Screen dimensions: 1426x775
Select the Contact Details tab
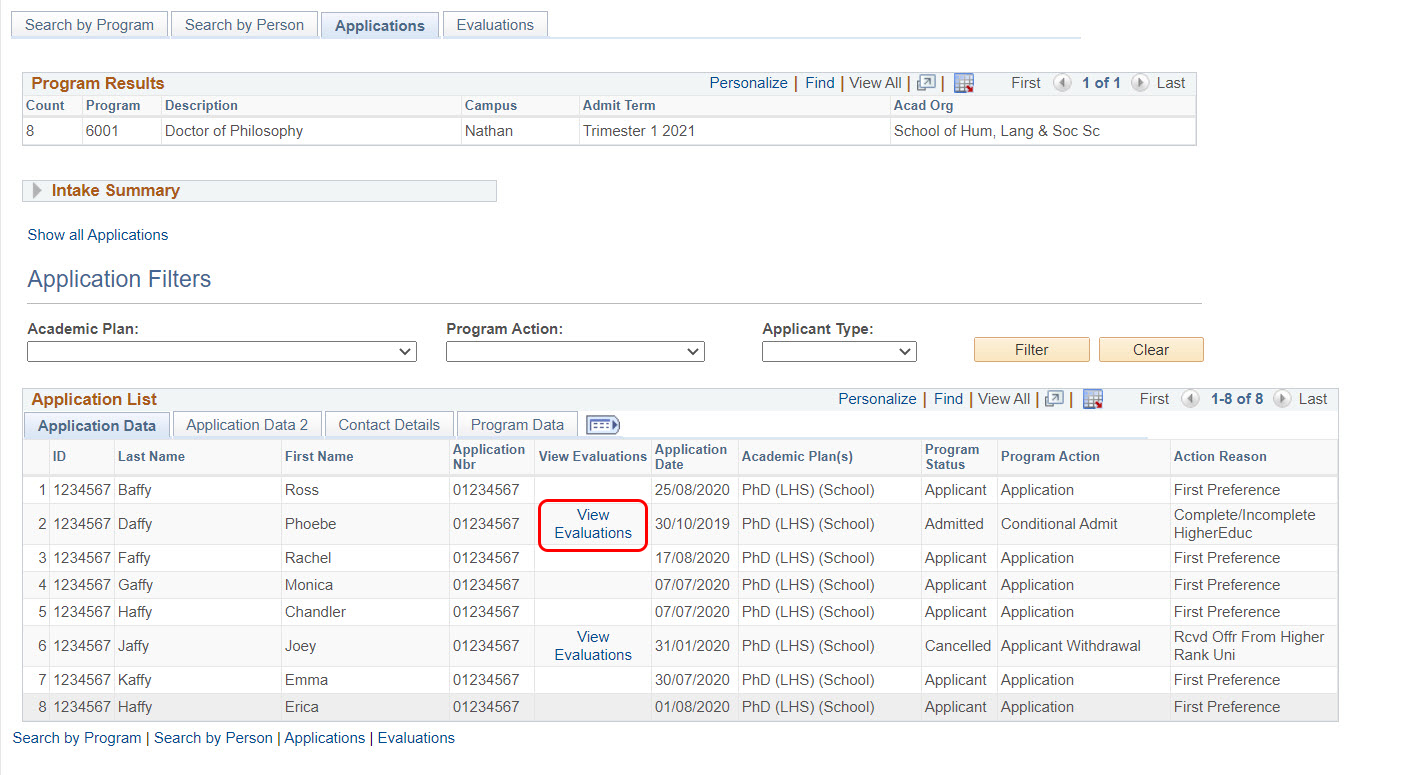pos(389,425)
